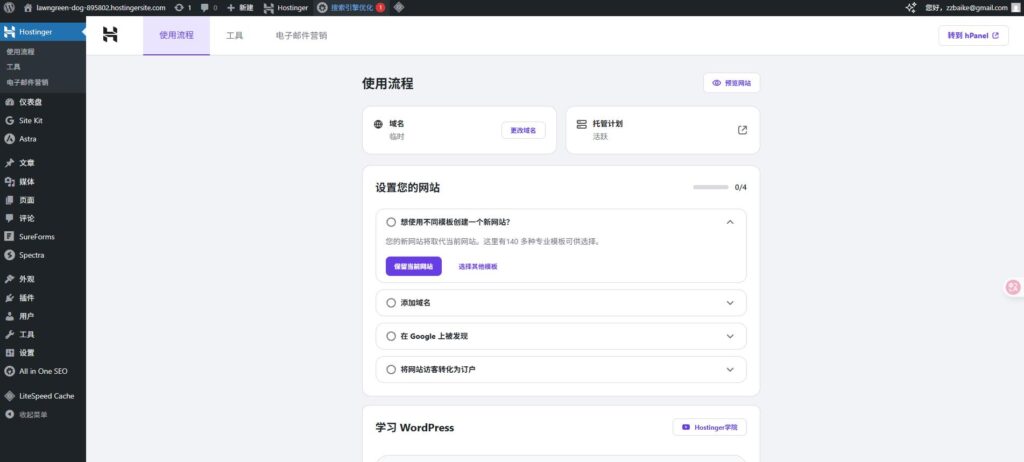Image resolution: width=1024 pixels, height=462 pixels.
Task: Open Astra in sidebar
Action: pos(42,139)
